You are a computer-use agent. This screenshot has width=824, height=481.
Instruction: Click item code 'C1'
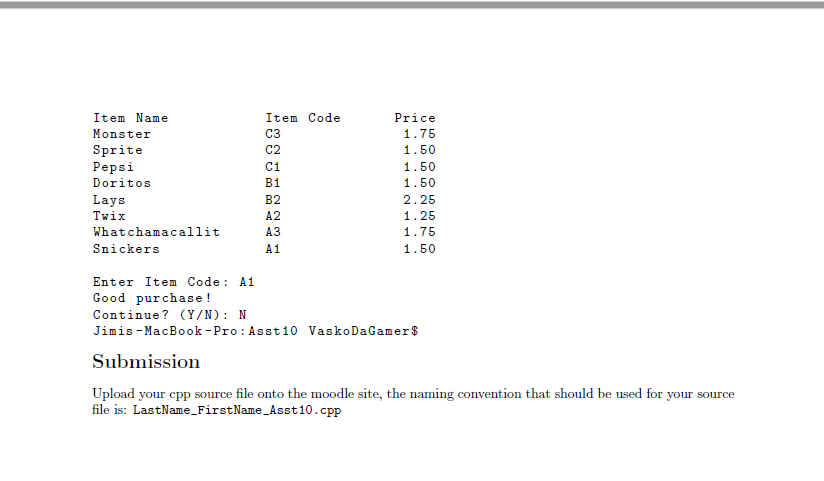pos(273,167)
